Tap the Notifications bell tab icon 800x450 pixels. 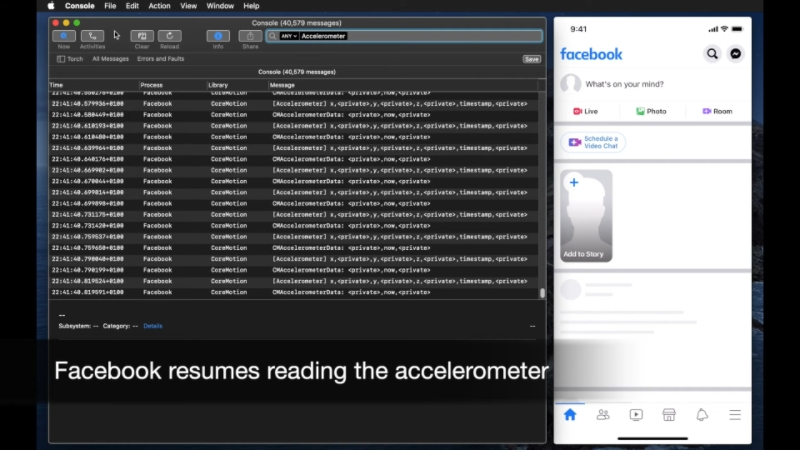(702, 415)
